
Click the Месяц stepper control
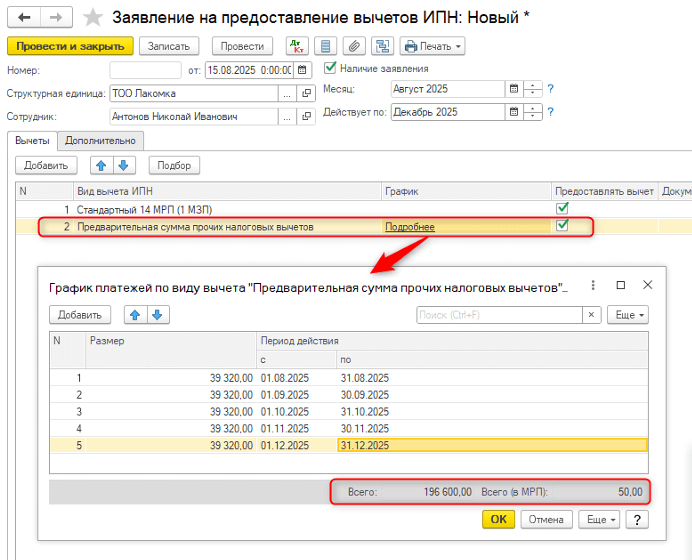532,89
